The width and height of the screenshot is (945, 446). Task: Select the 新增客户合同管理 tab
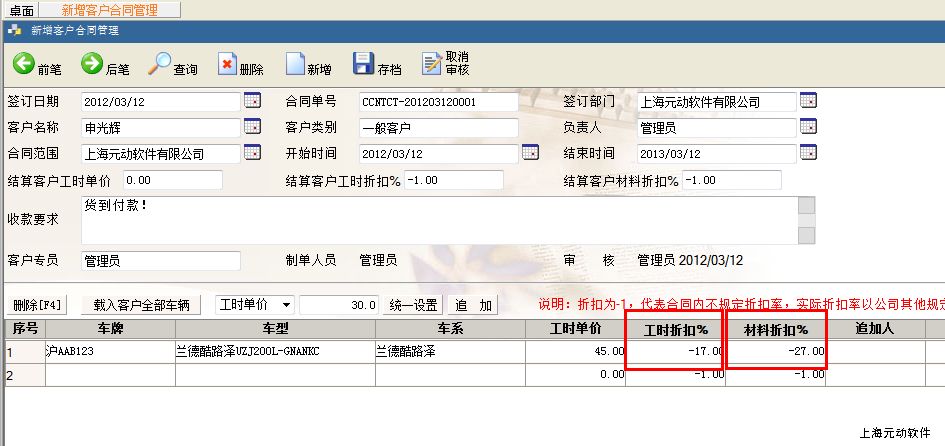114,9
